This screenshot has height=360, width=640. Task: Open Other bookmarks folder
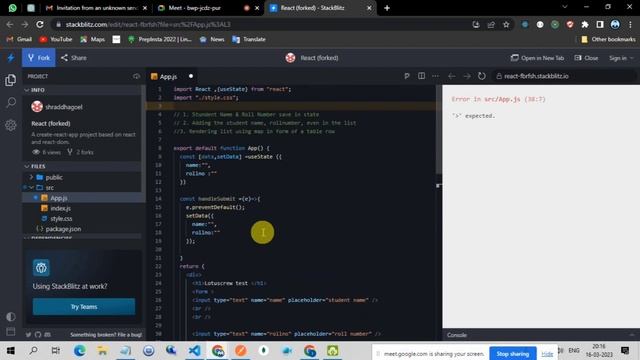pos(608,39)
